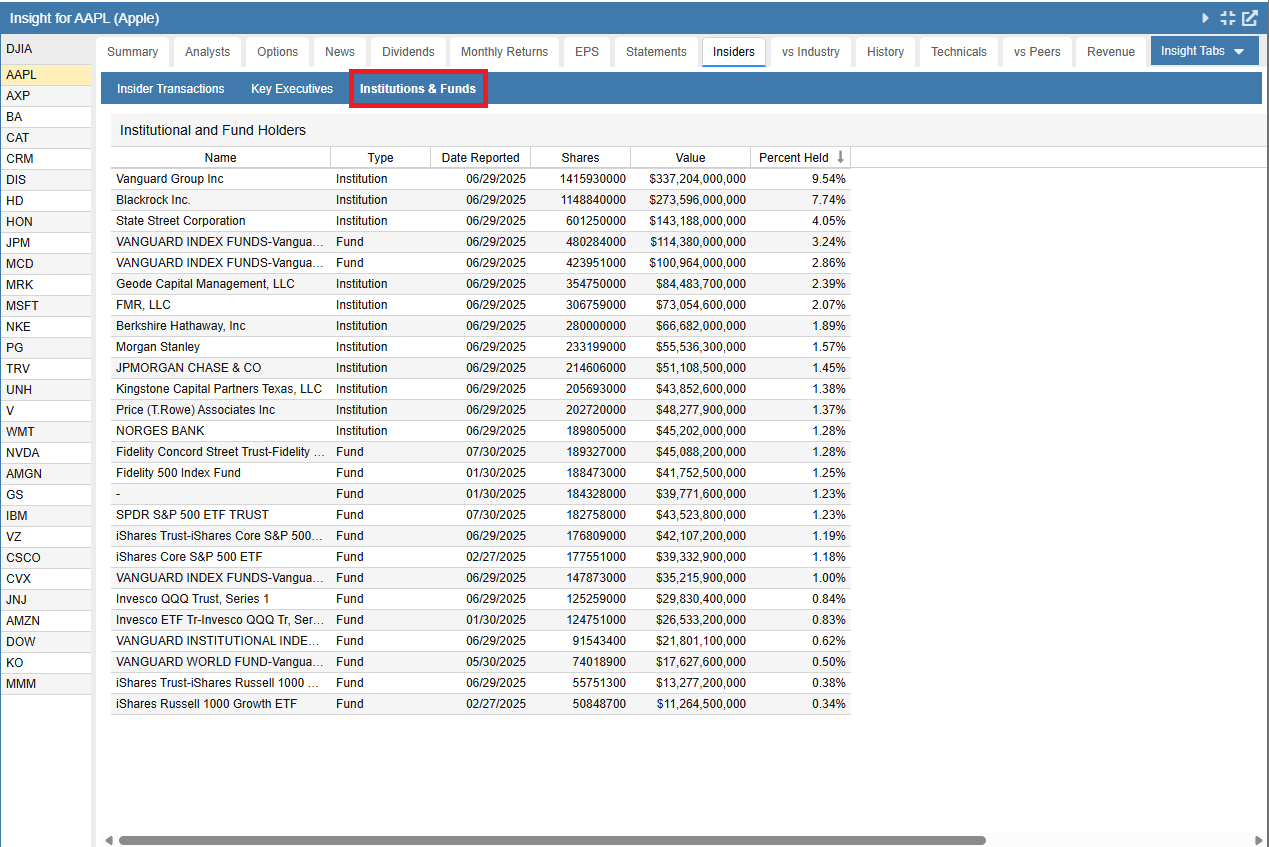This screenshot has width=1269, height=847.
Task: Open the Insight Tabs dropdown
Action: click(1204, 51)
